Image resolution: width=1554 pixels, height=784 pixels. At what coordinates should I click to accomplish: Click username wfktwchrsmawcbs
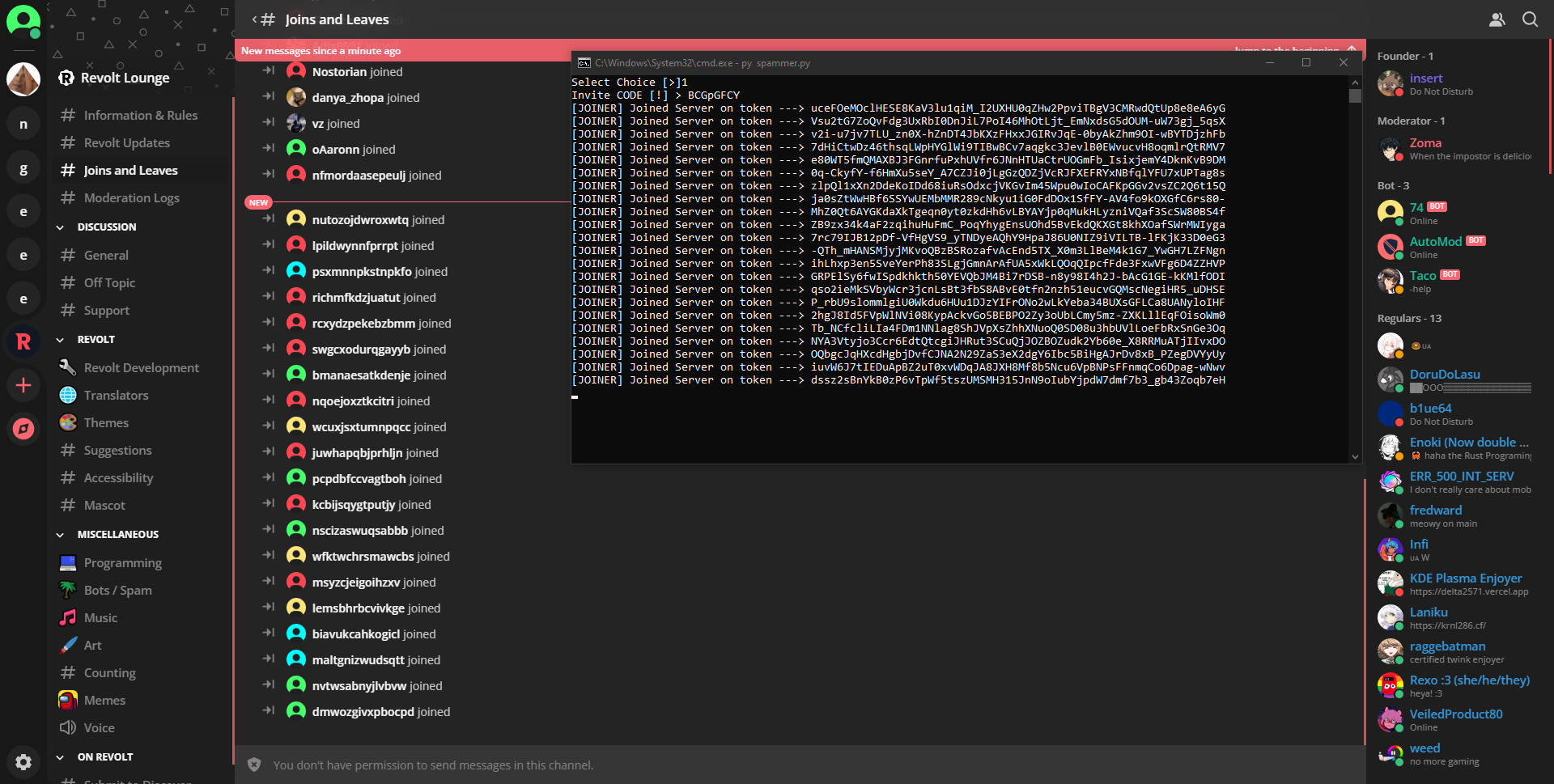(363, 556)
